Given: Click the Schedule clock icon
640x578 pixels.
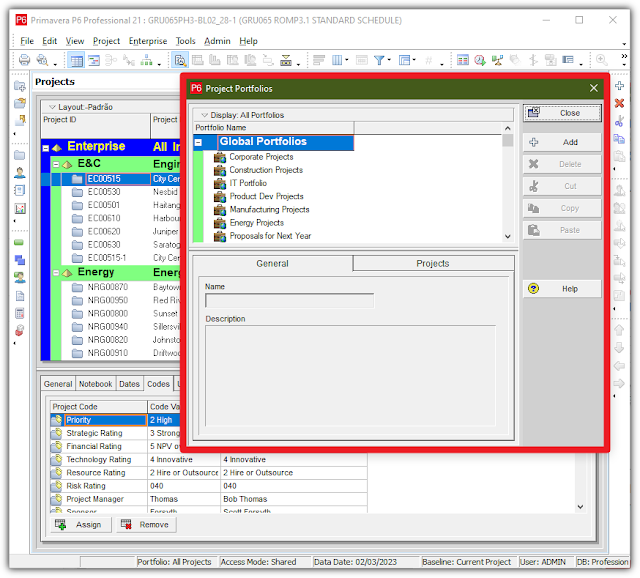Looking at the screenshot, I should pyautogui.click(x=480, y=60).
